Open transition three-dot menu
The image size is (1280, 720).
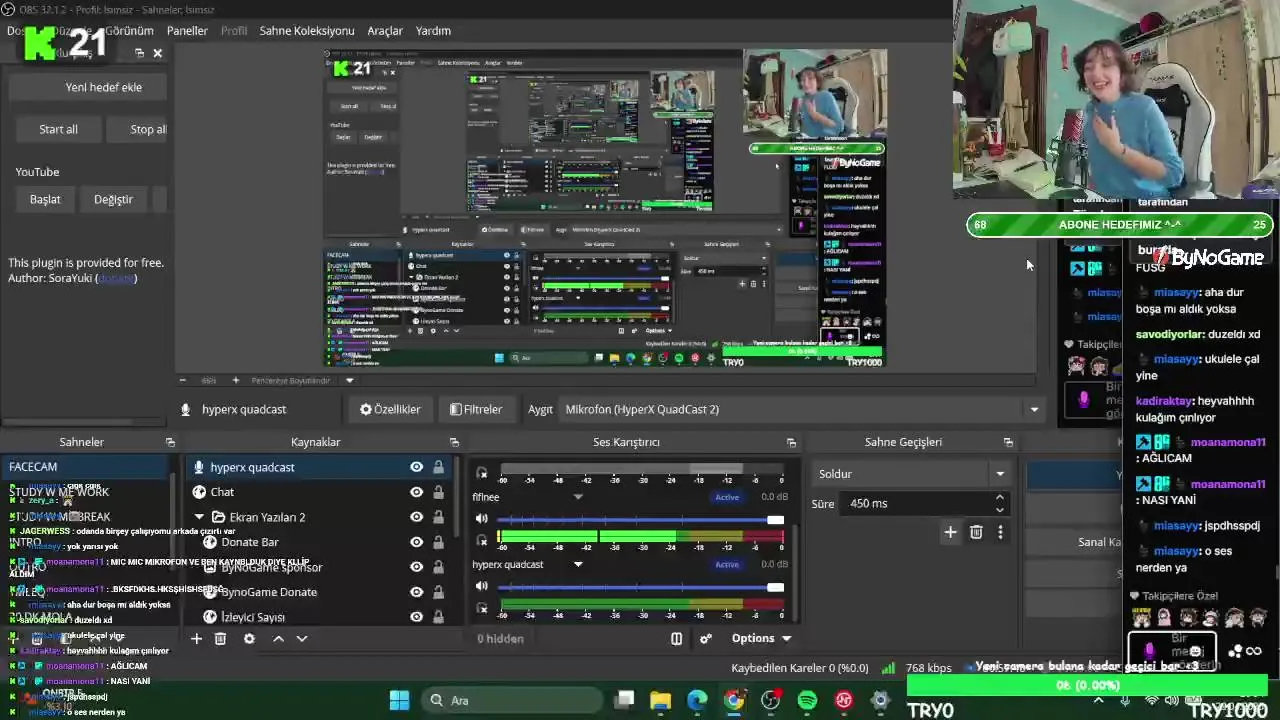pos(1000,532)
